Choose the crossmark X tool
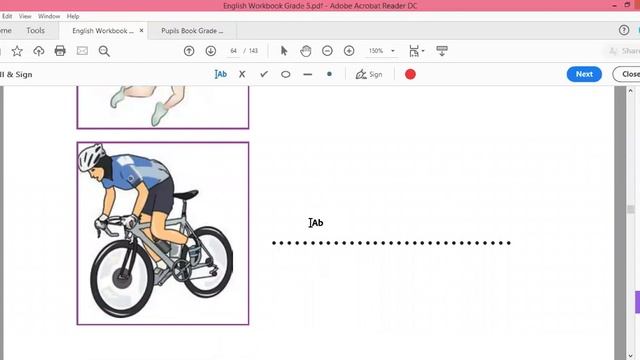Screen dimensions: 640x360 (x=242, y=74)
